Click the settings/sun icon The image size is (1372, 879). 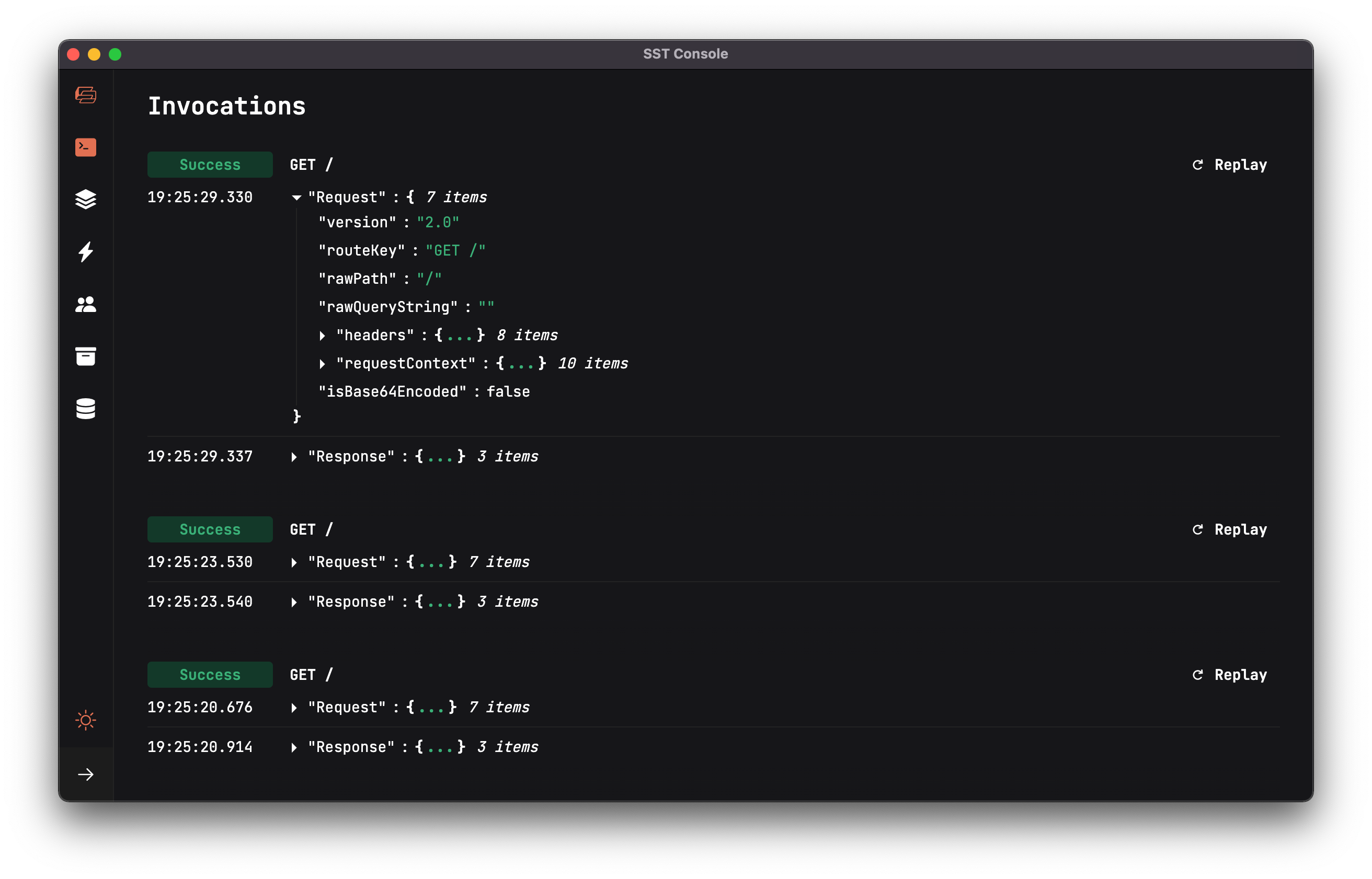coord(86,720)
